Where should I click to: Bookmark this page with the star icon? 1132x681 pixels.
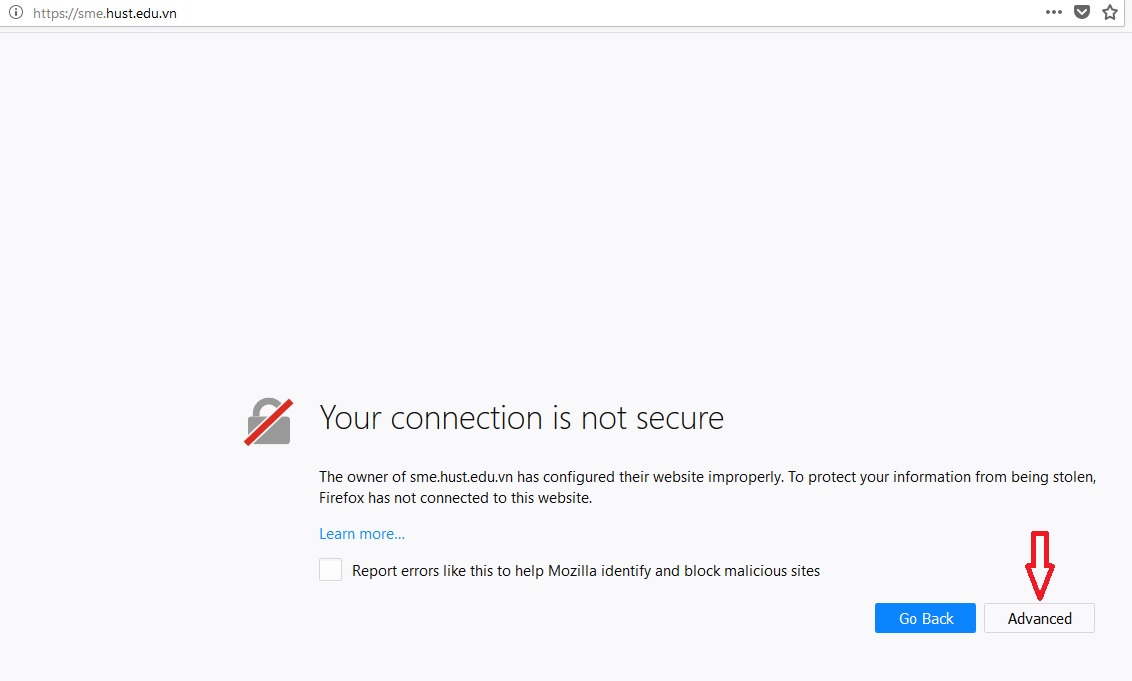pos(1109,13)
